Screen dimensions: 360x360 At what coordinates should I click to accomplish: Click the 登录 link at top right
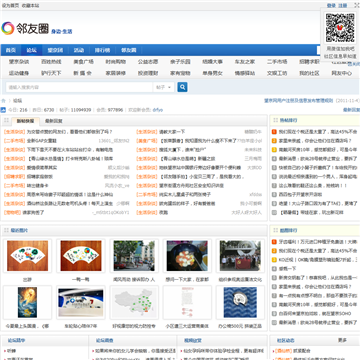(x=331, y=5)
